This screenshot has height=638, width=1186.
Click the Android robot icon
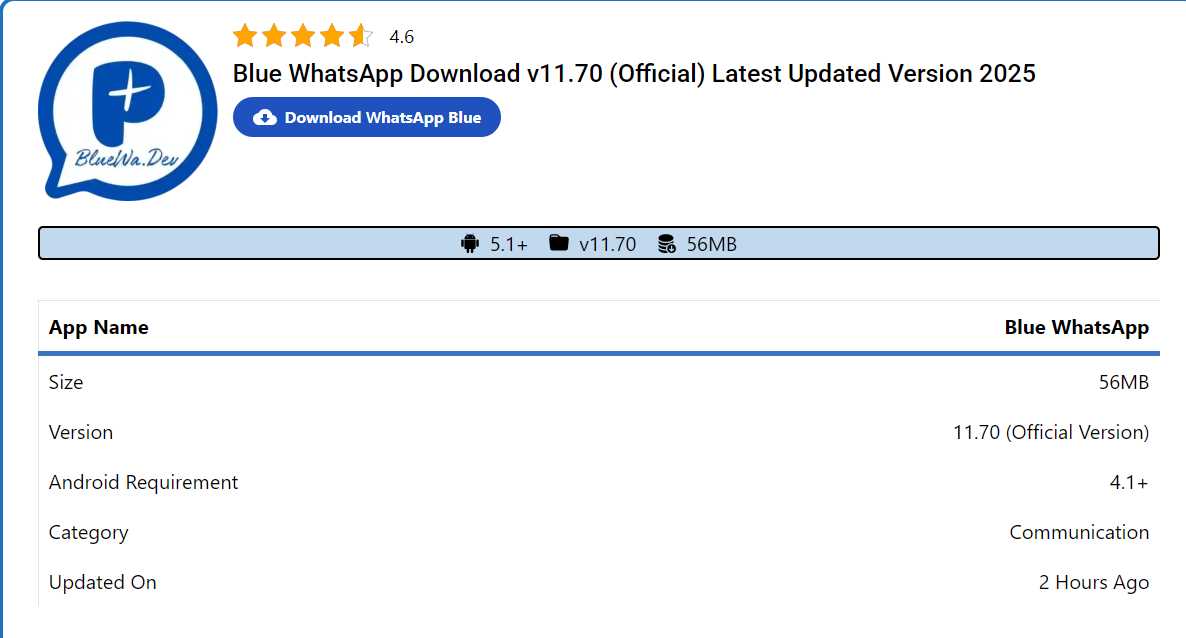[470, 244]
